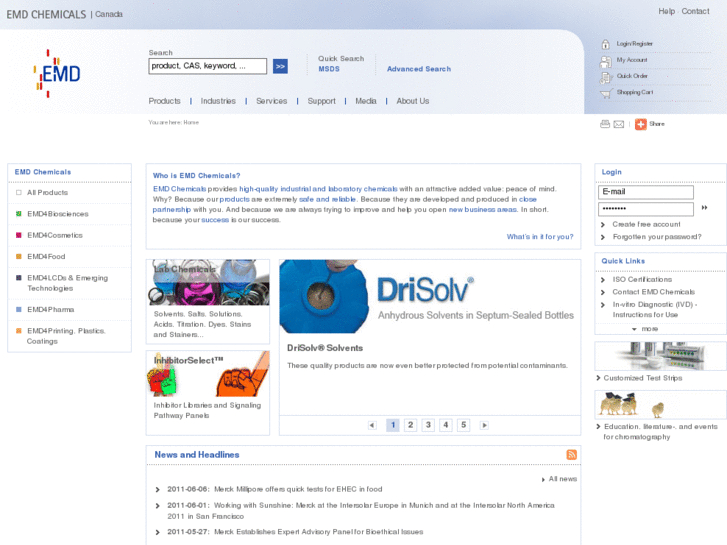The image size is (727, 545).
Task: Open EMD4Pharma category
Action: [51, 309]
